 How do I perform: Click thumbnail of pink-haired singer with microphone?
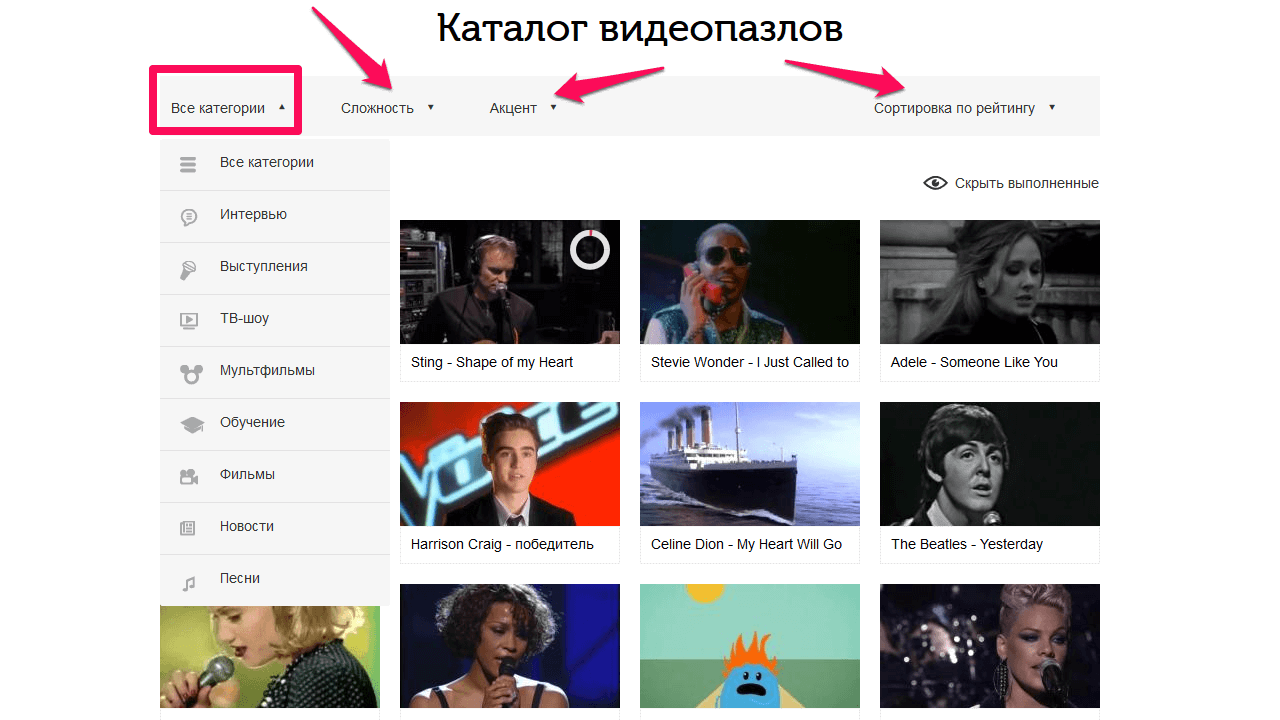[x=990, y=646]
